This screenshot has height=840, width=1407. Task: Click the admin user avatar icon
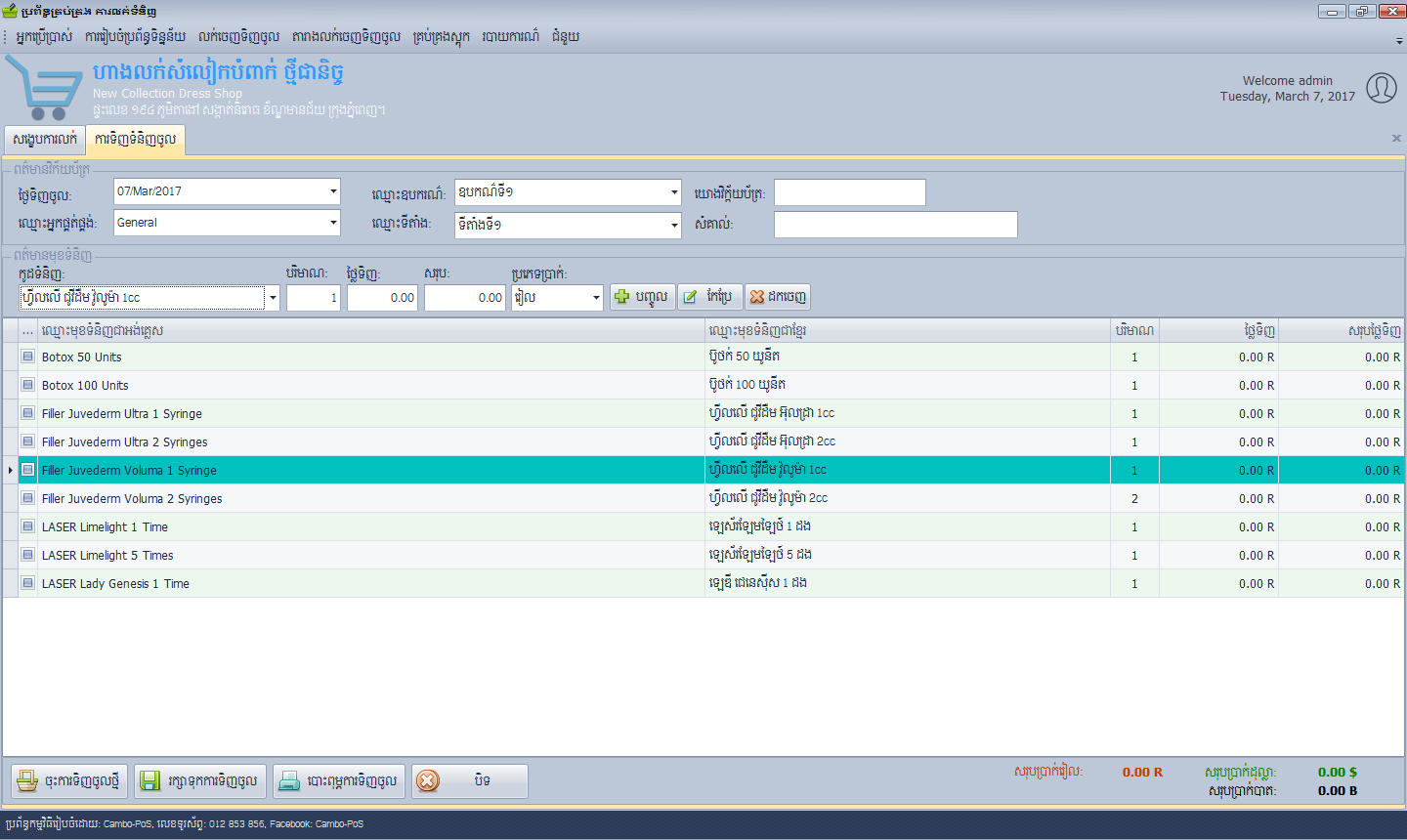[1381, 88]
